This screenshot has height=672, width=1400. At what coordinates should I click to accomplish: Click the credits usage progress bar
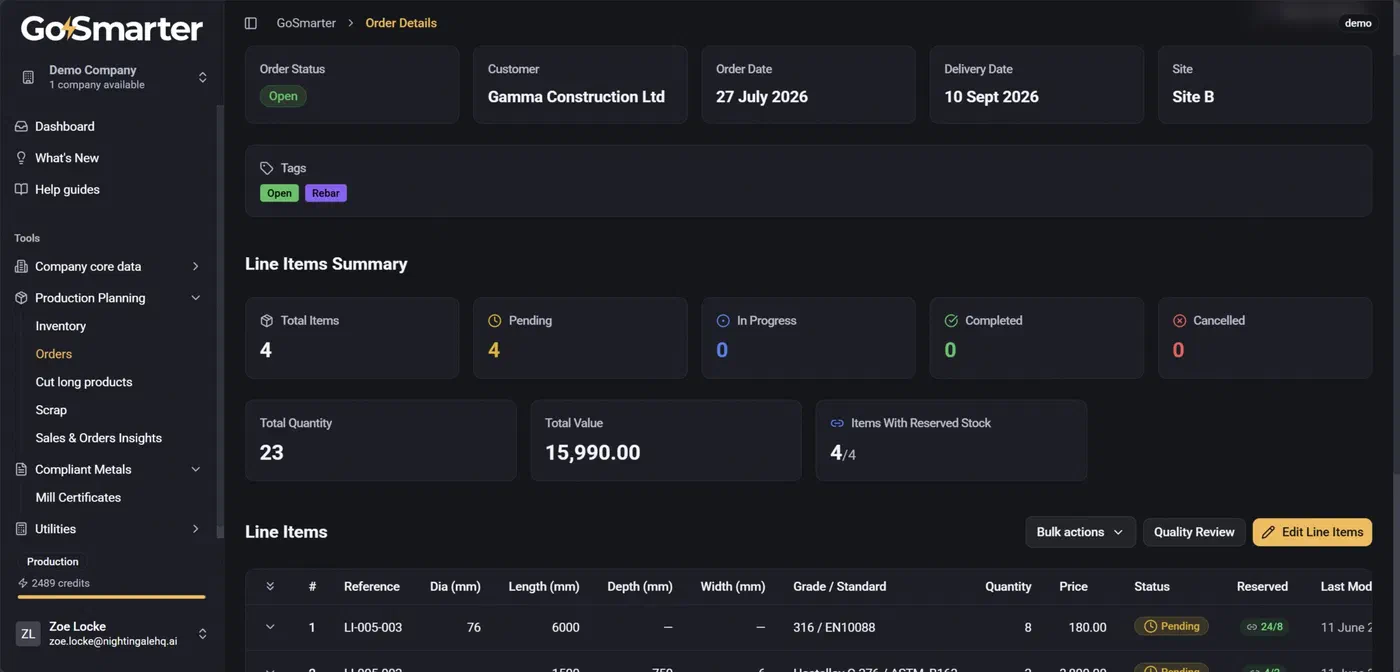click(112, 597)
